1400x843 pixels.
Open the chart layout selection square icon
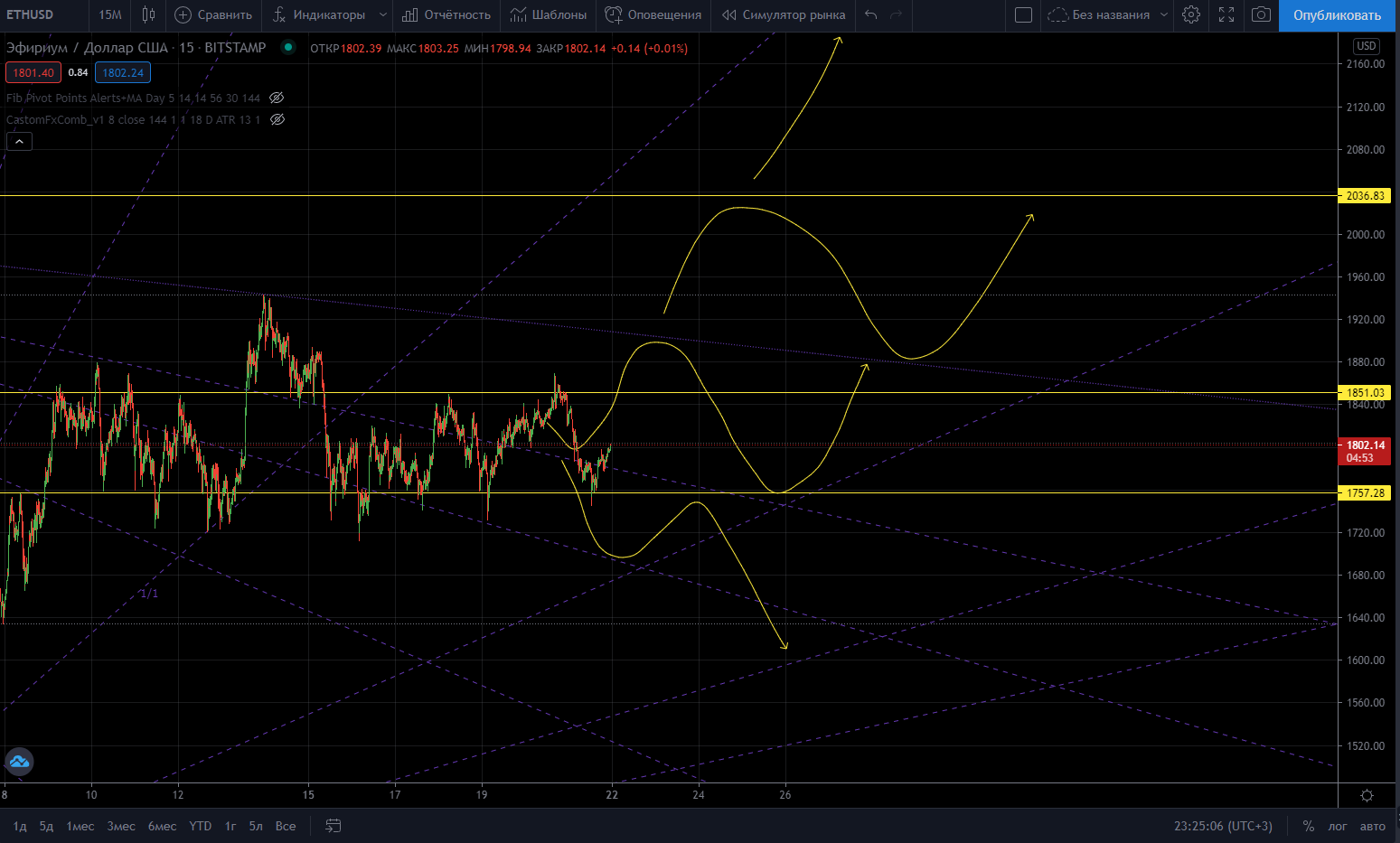pos(1023,14)
